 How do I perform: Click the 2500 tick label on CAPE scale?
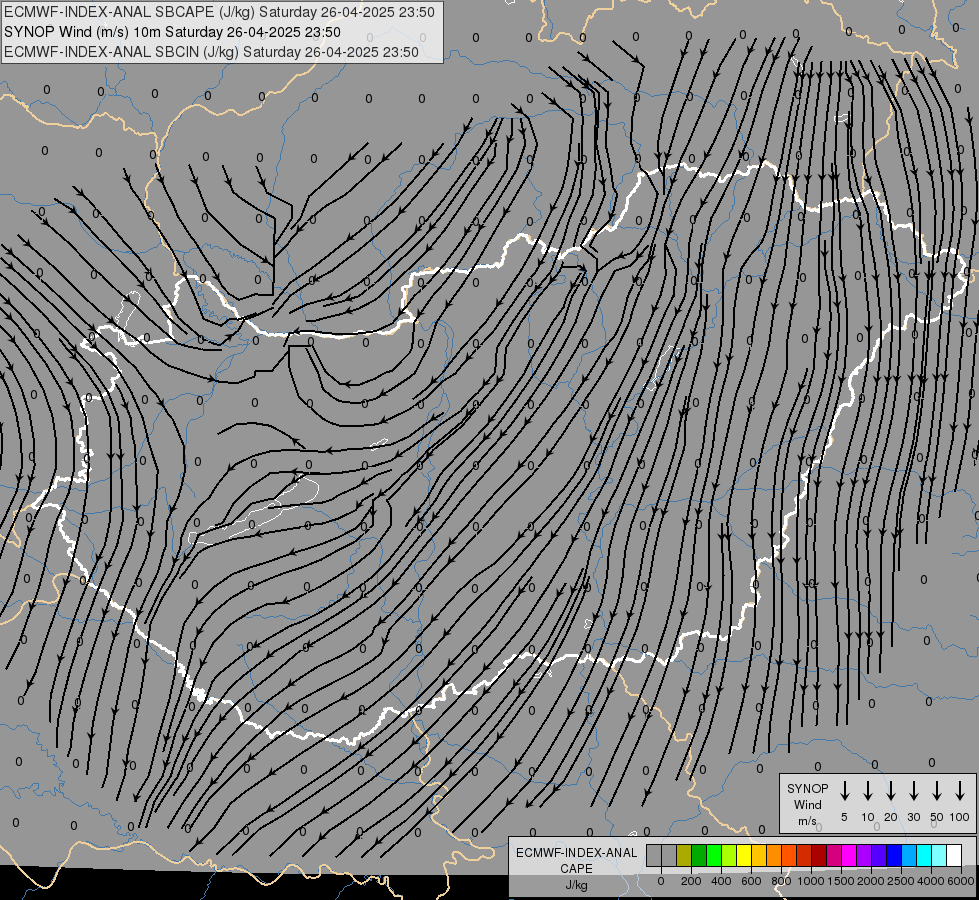[x=901, y=881]
